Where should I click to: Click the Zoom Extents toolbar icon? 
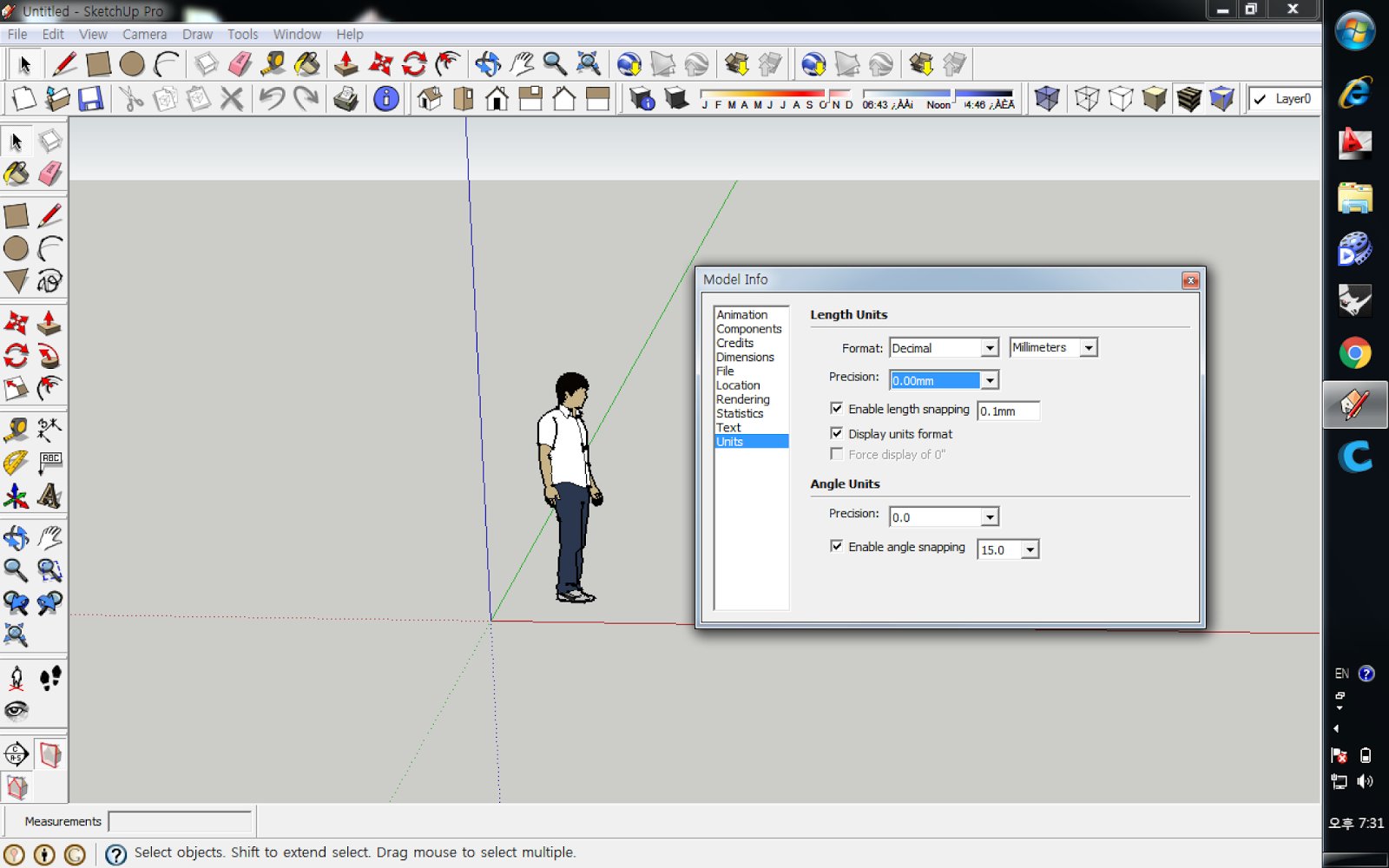click(x=589, y=63)
